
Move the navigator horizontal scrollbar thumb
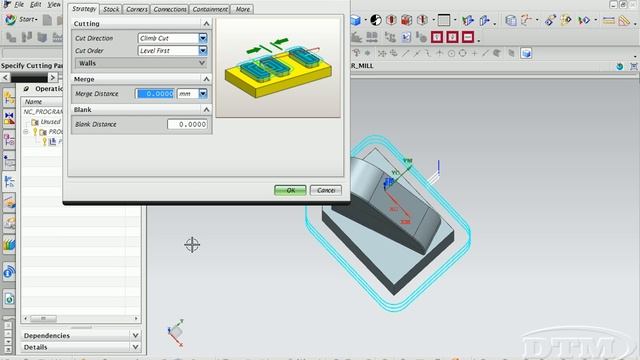point(43,318)
